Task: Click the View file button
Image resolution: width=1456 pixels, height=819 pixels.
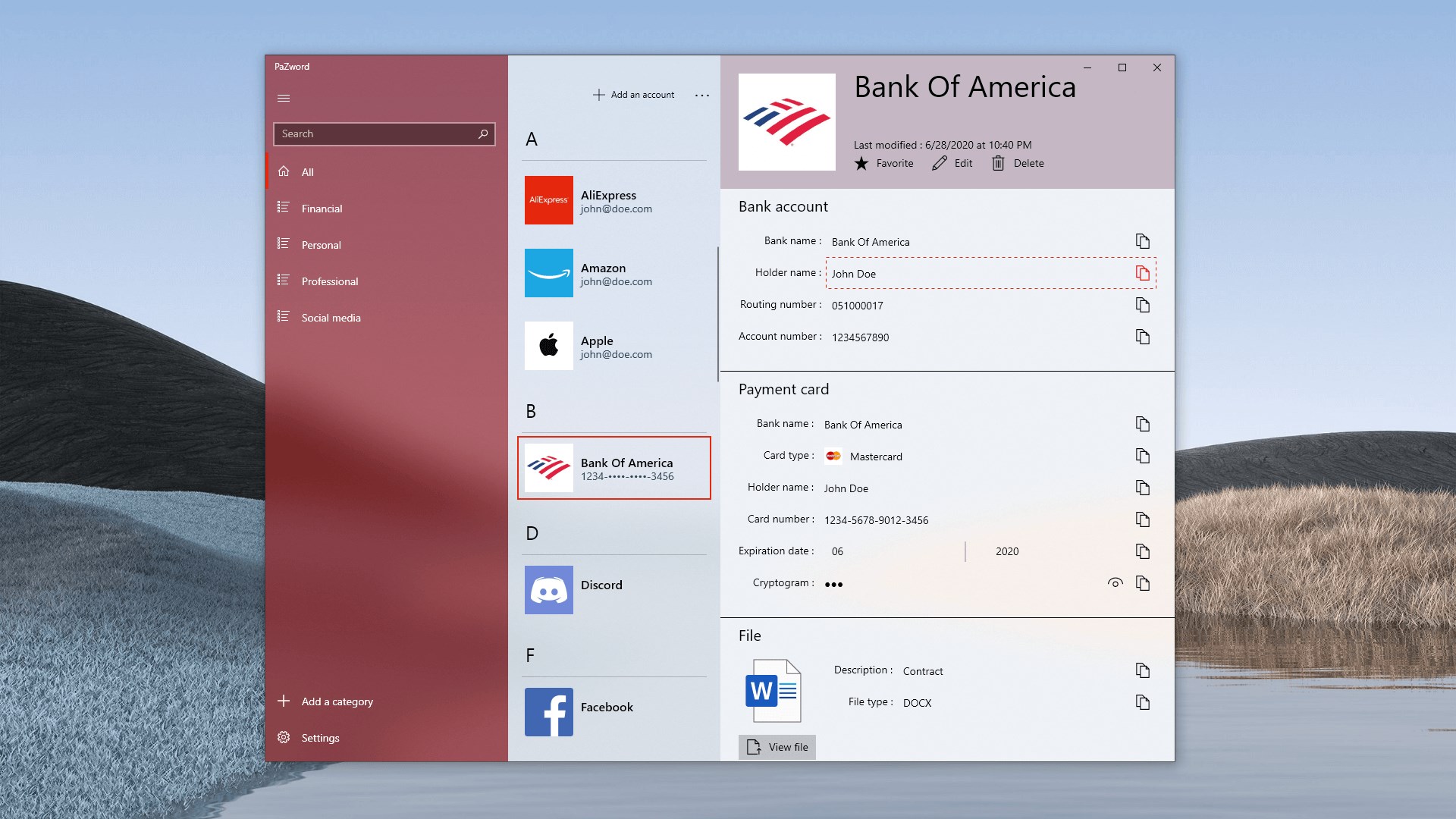Action: (777, 747)
